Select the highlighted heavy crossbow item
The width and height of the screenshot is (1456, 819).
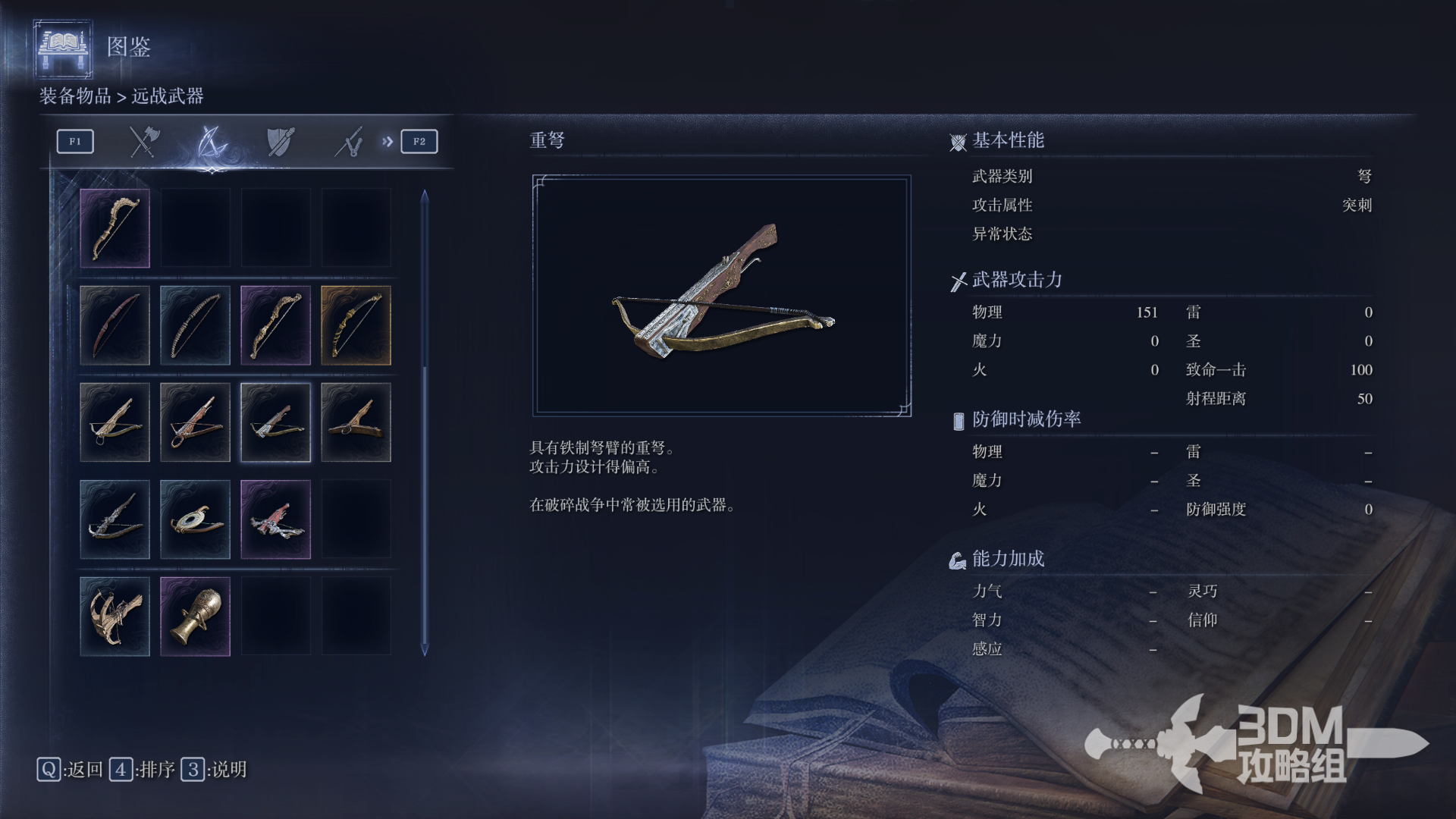click(276, 422)
